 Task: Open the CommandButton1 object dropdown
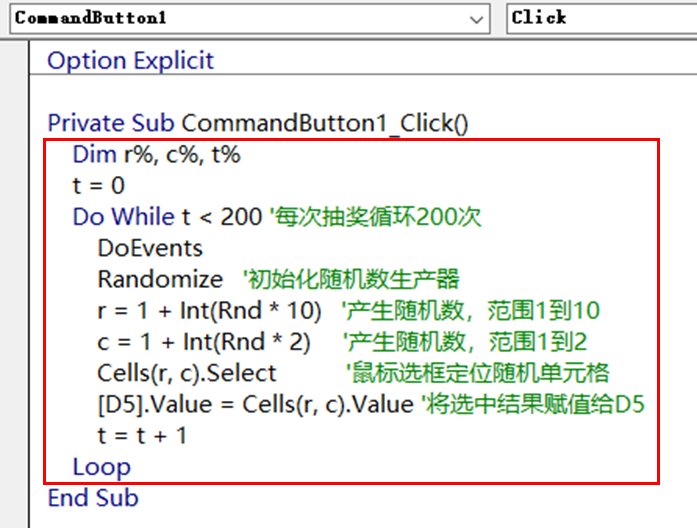pyautogui.click(x=250, y=18)
